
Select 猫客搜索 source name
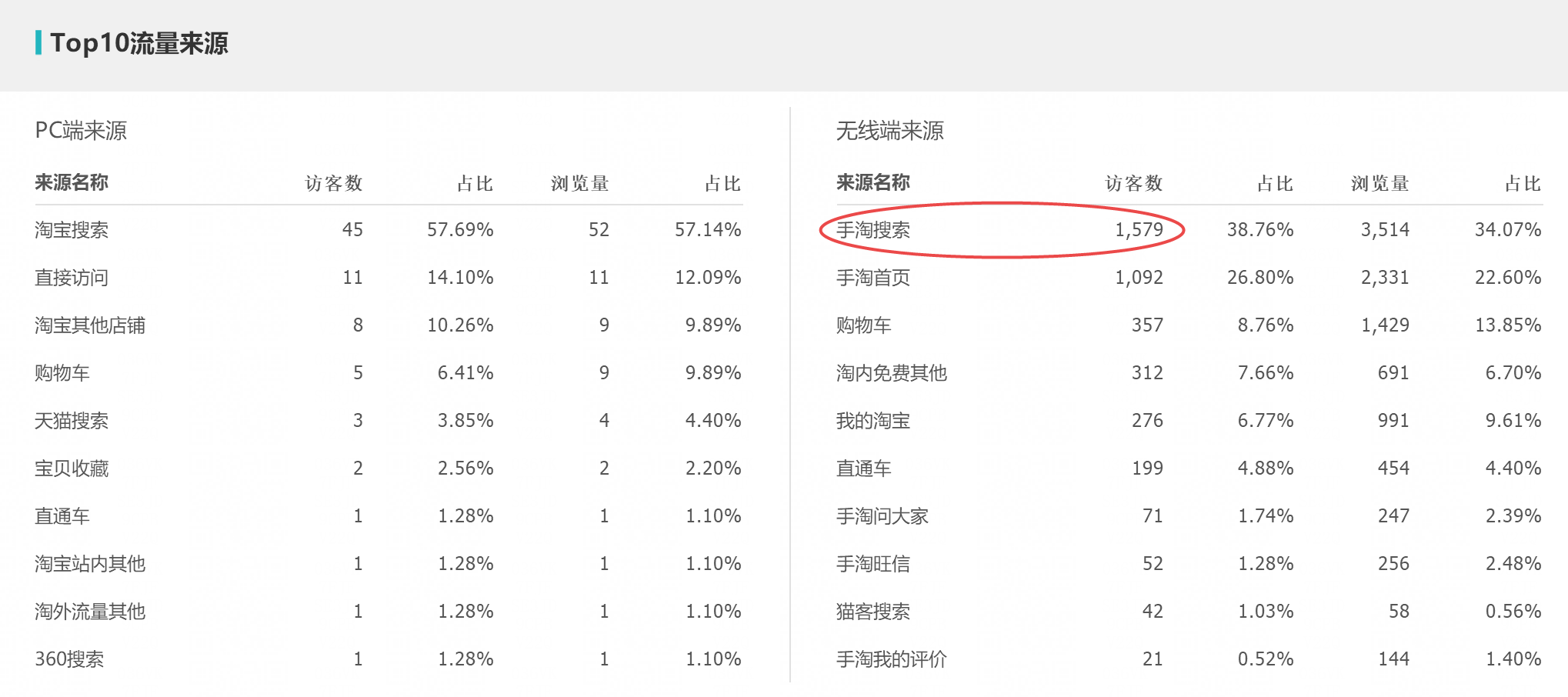[x=872, y=612]
